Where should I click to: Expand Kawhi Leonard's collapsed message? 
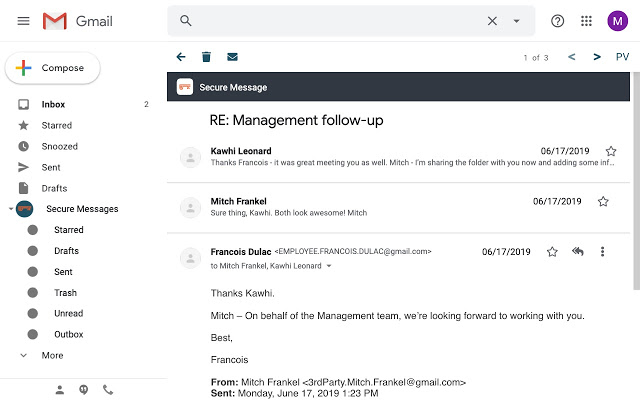tap(398, 157)
